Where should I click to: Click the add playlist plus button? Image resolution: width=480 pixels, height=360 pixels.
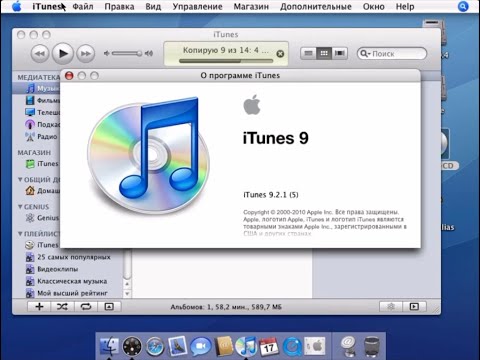39,307
